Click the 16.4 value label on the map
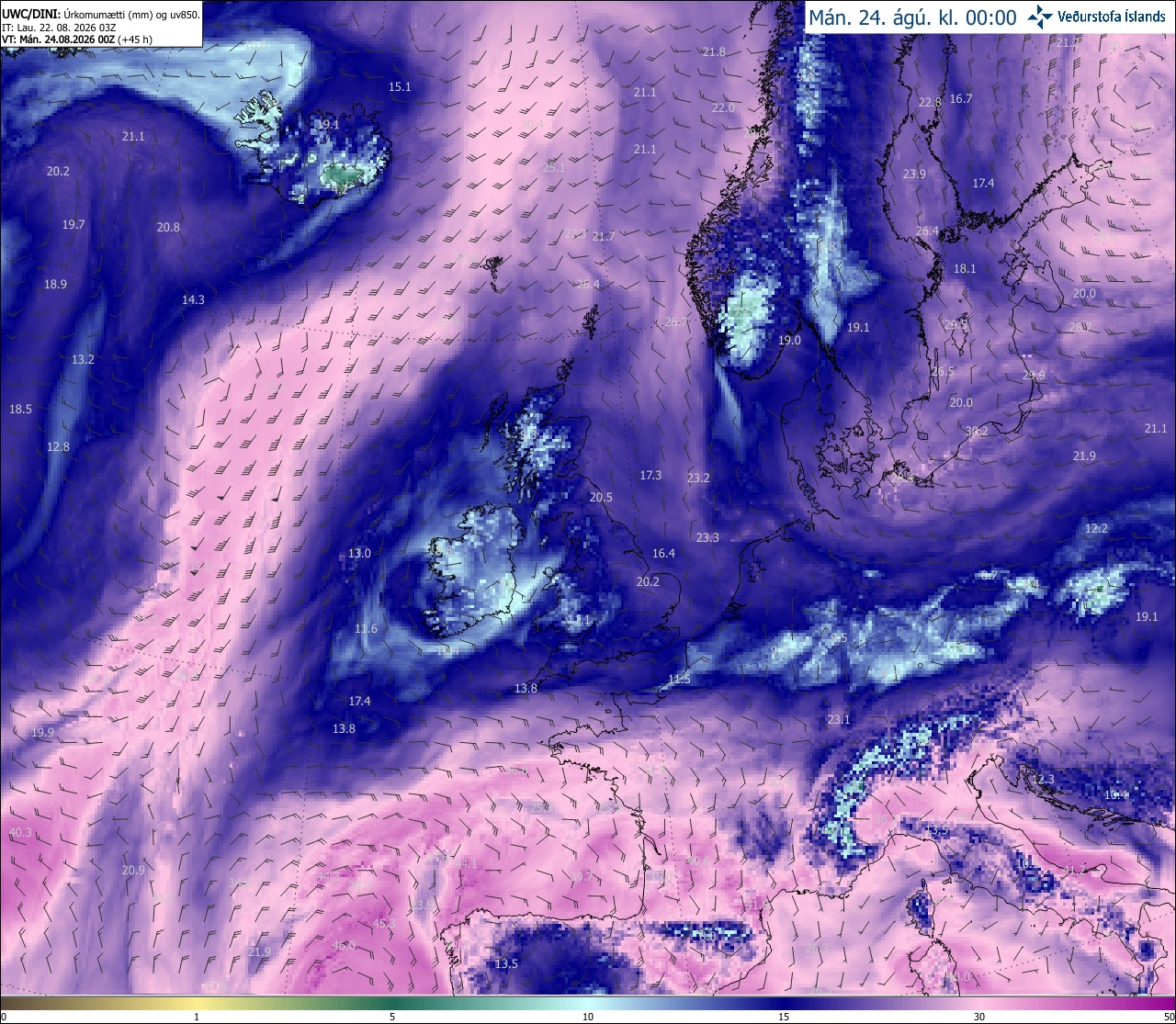 coord(663,553)
